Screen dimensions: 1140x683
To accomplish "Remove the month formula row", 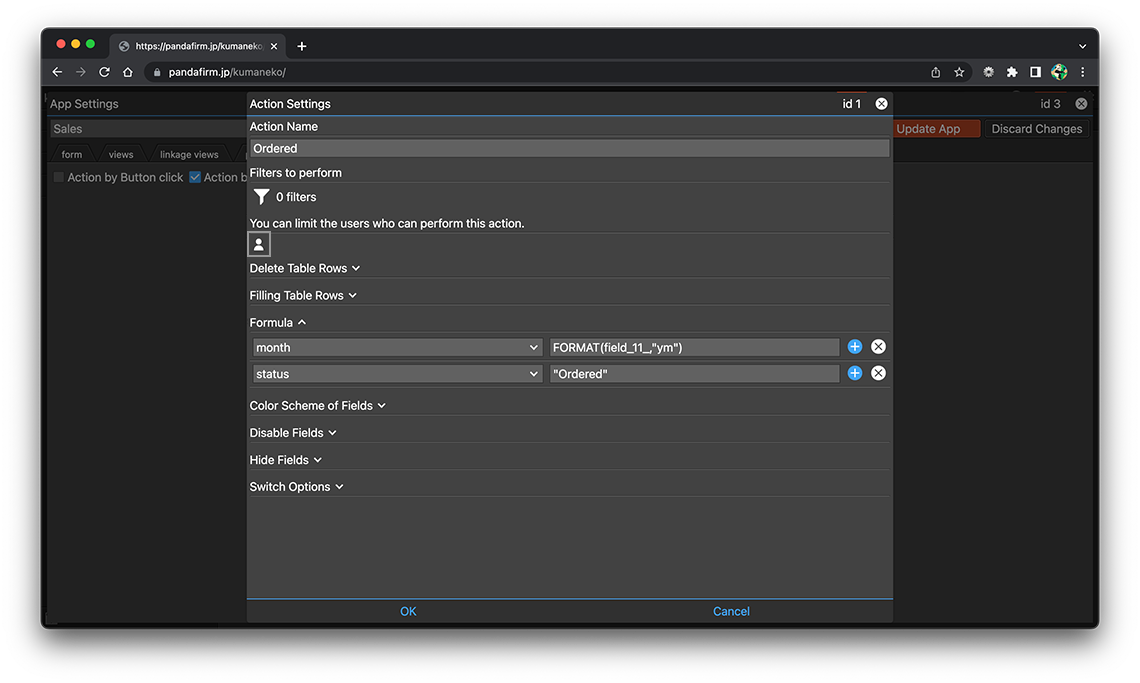I will pos(878,347).
